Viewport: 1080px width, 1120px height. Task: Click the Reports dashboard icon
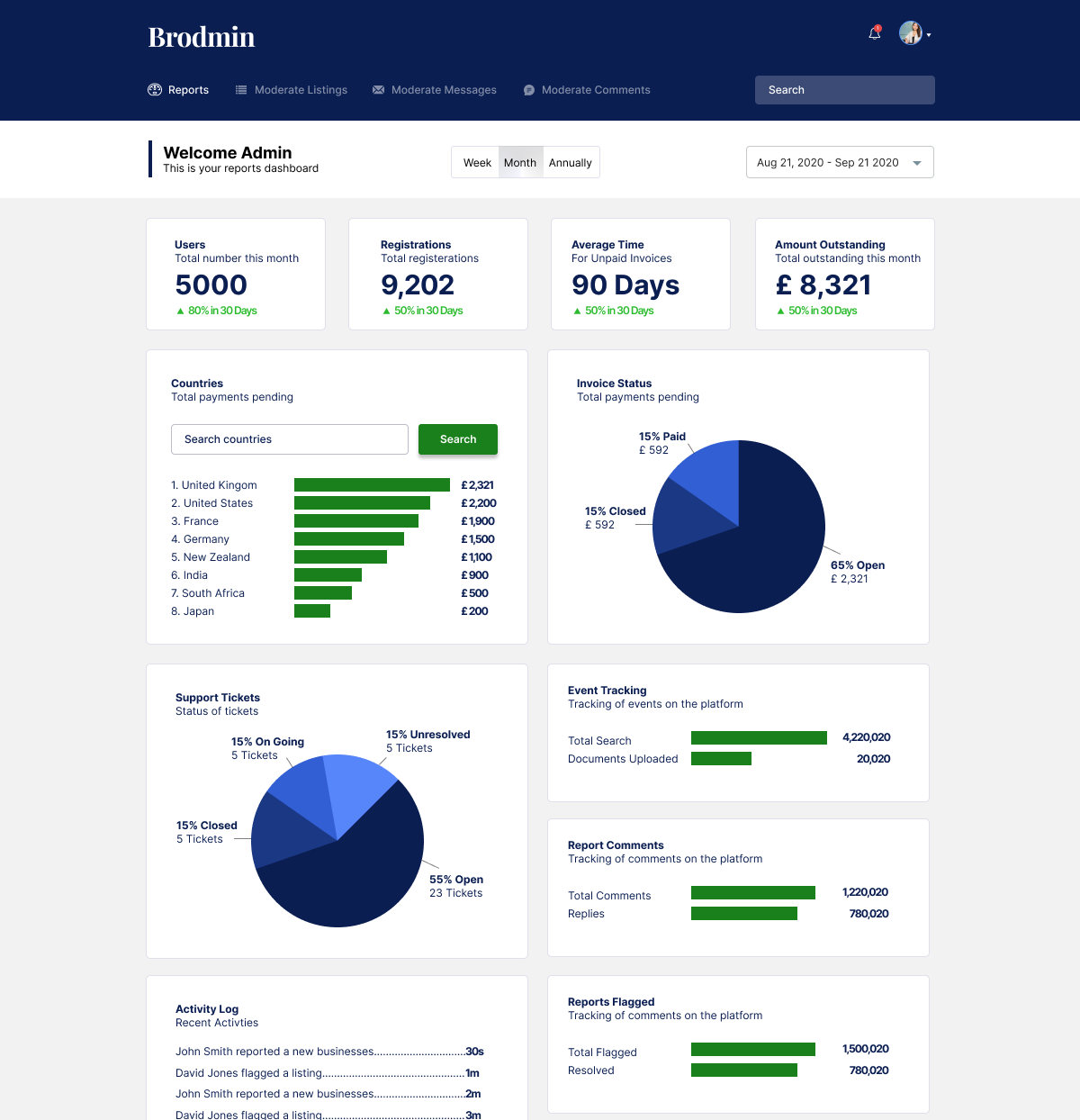pyautogui.click(x=155, y=90)
